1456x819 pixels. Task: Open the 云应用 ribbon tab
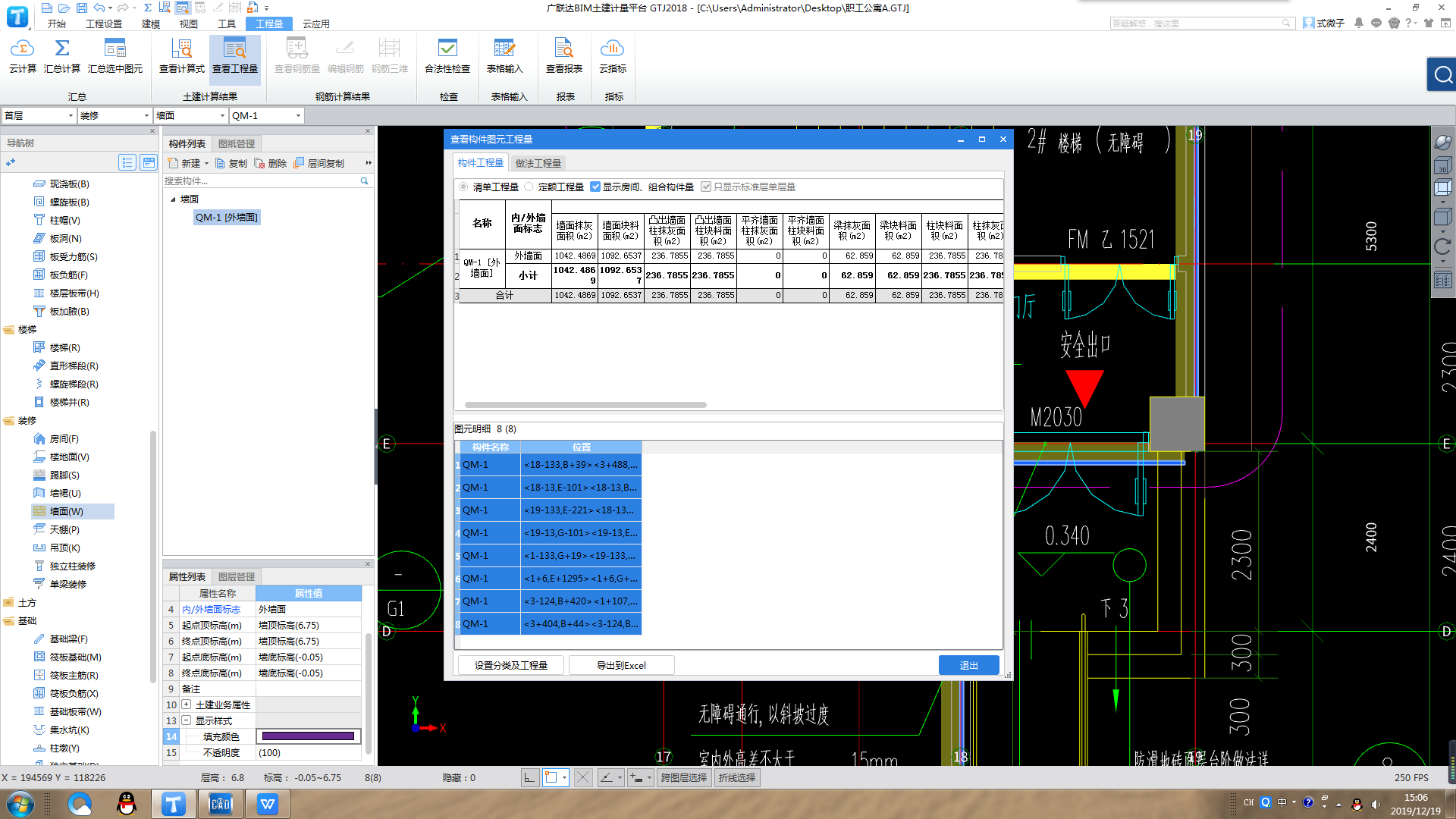pyautogui.click(x=316, y=24)
